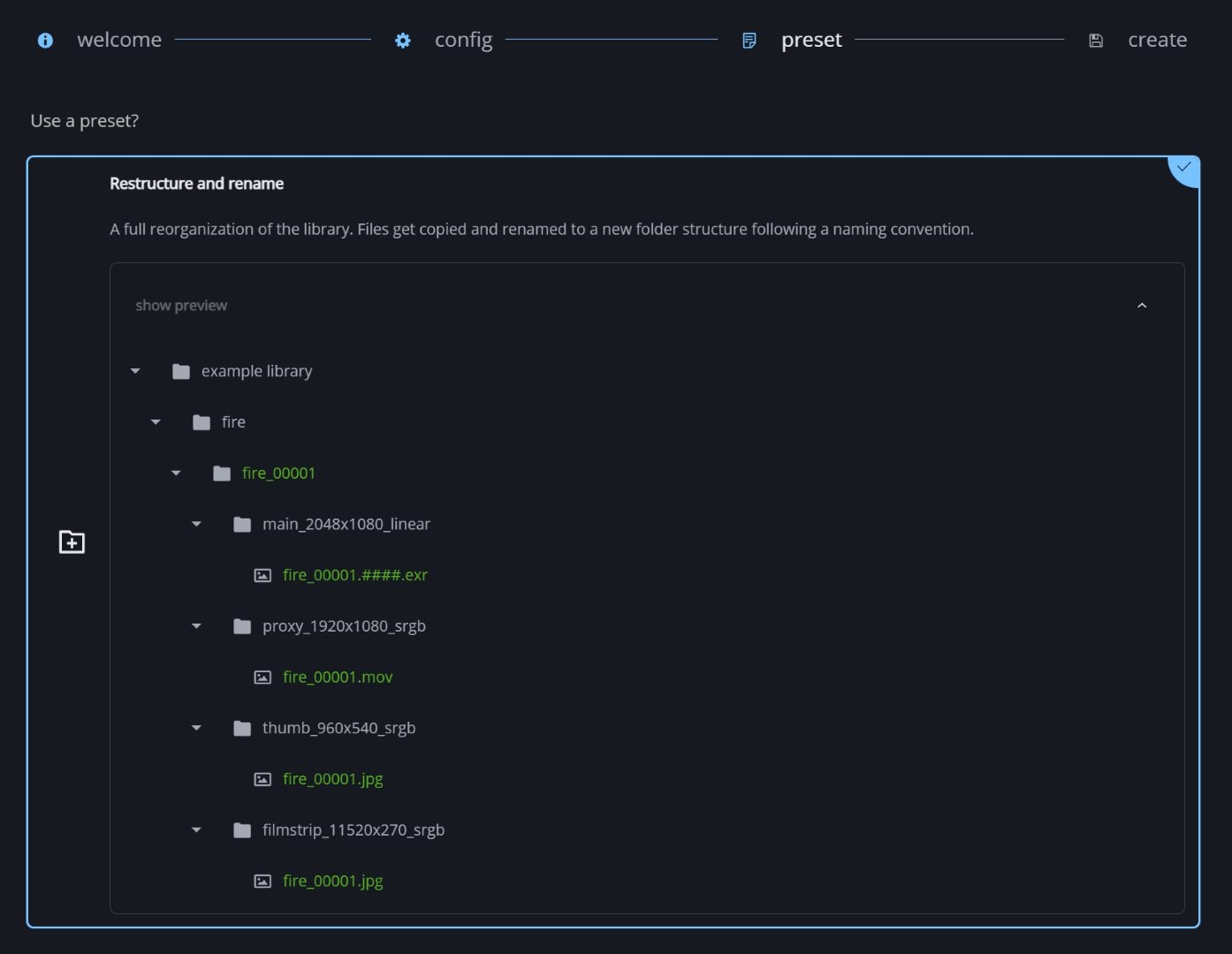Collapse the example library tree node
This screenshot has width=1232, height=954.
(135, 372)
